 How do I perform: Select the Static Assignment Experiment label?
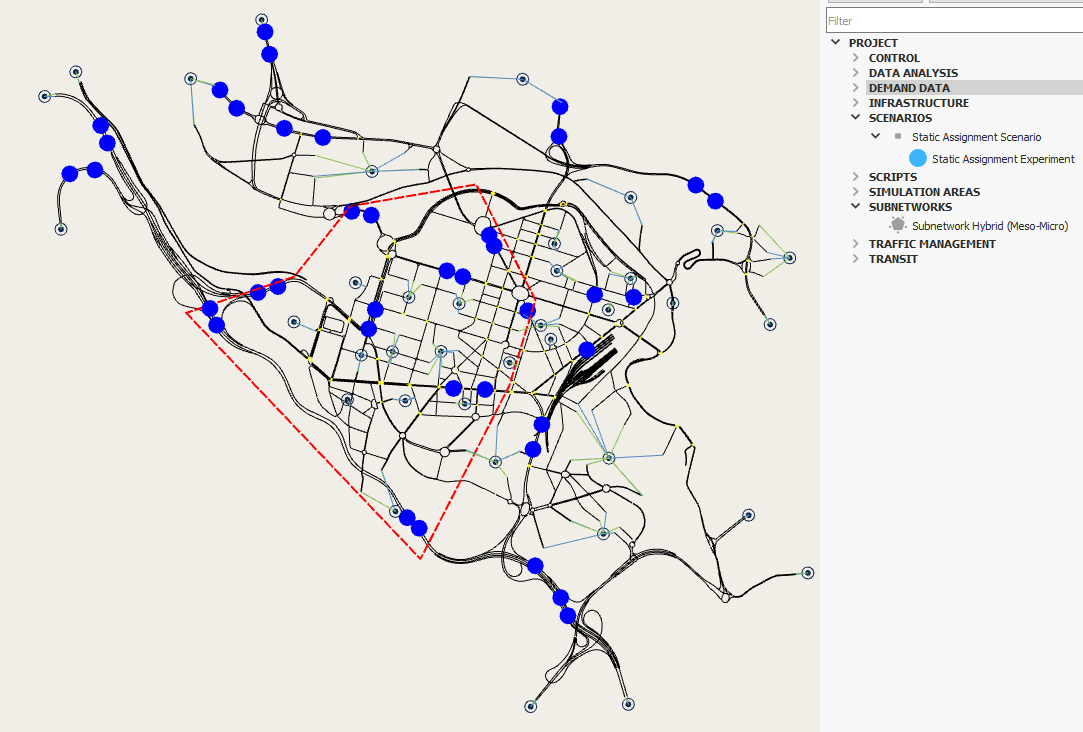pos(1003,159)
